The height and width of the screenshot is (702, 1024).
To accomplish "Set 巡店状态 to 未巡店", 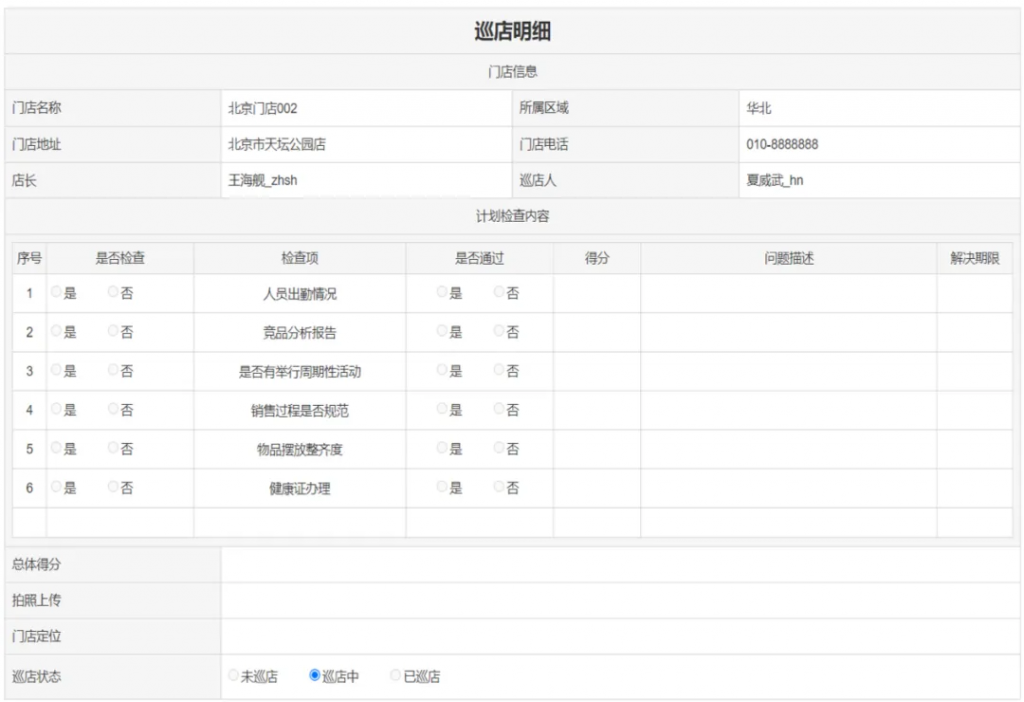I will coord(234,676).
